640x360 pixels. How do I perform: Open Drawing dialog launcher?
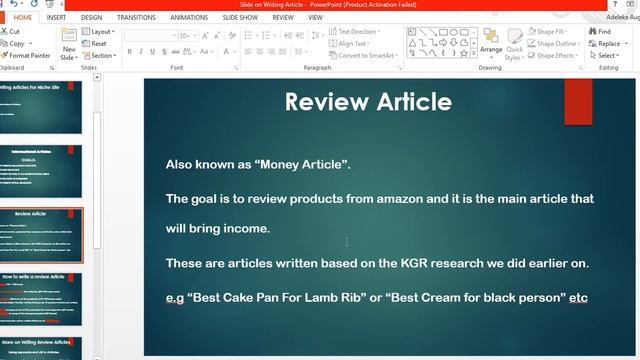[580, 68]
